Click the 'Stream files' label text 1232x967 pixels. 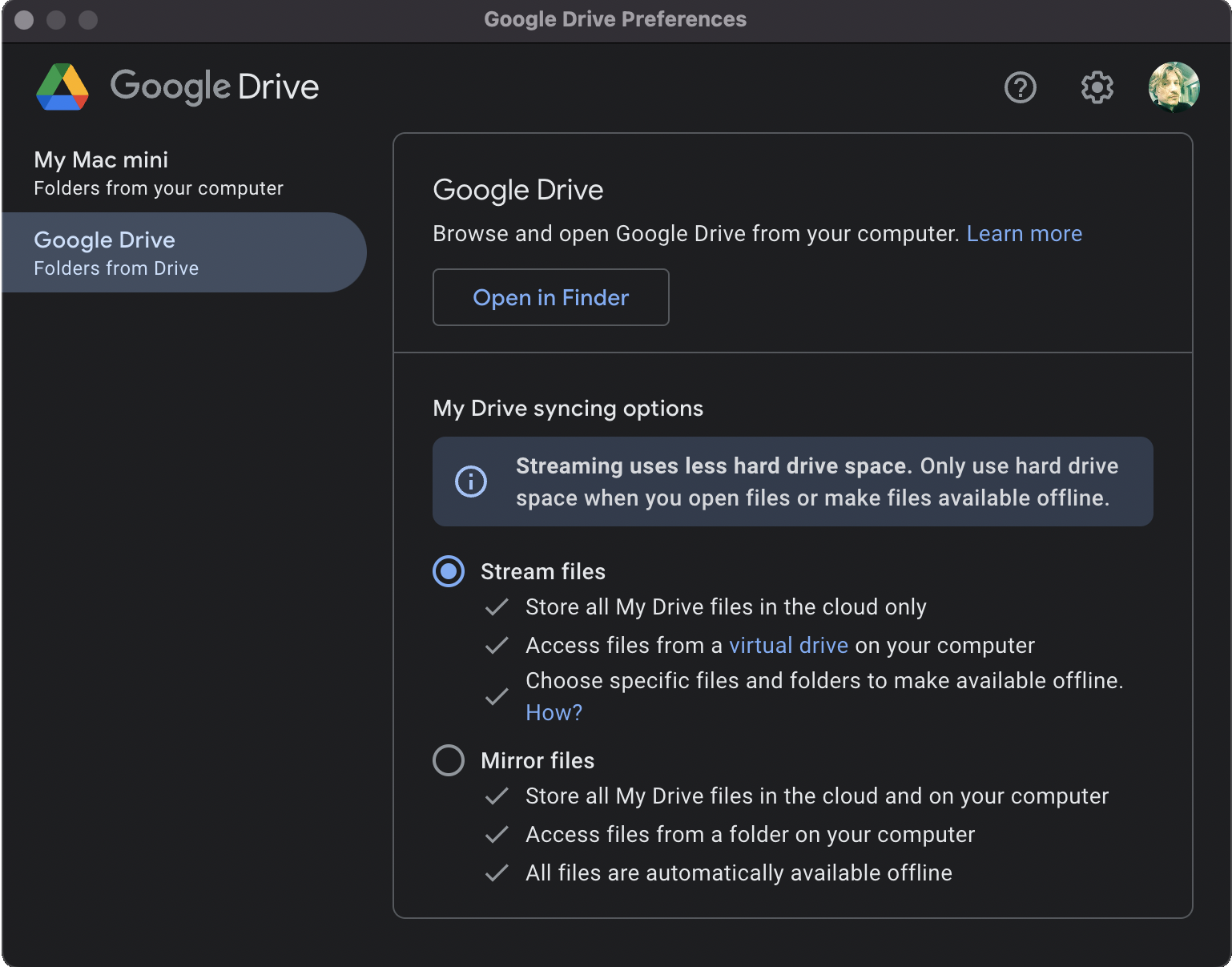point(543,571)
